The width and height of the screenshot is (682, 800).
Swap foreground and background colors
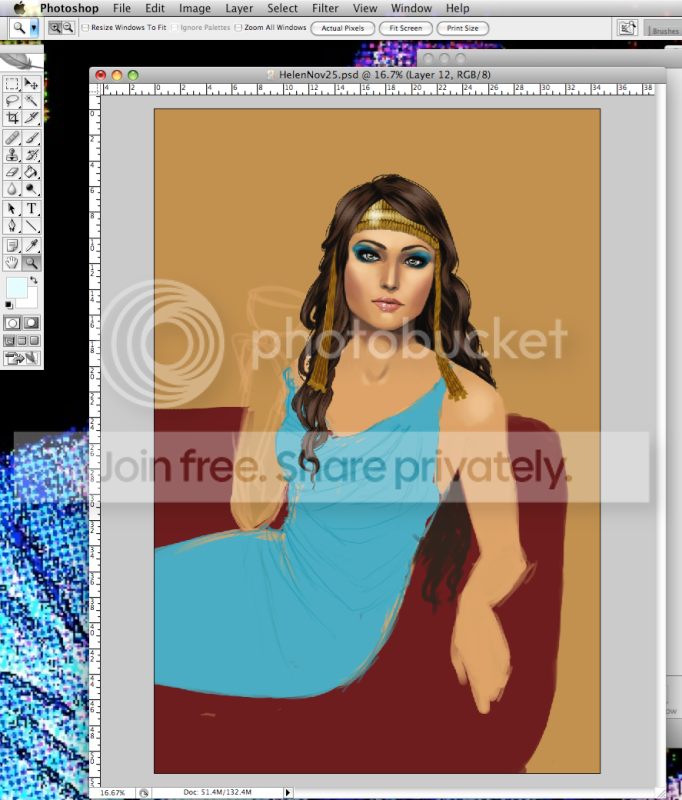[34, 280]
